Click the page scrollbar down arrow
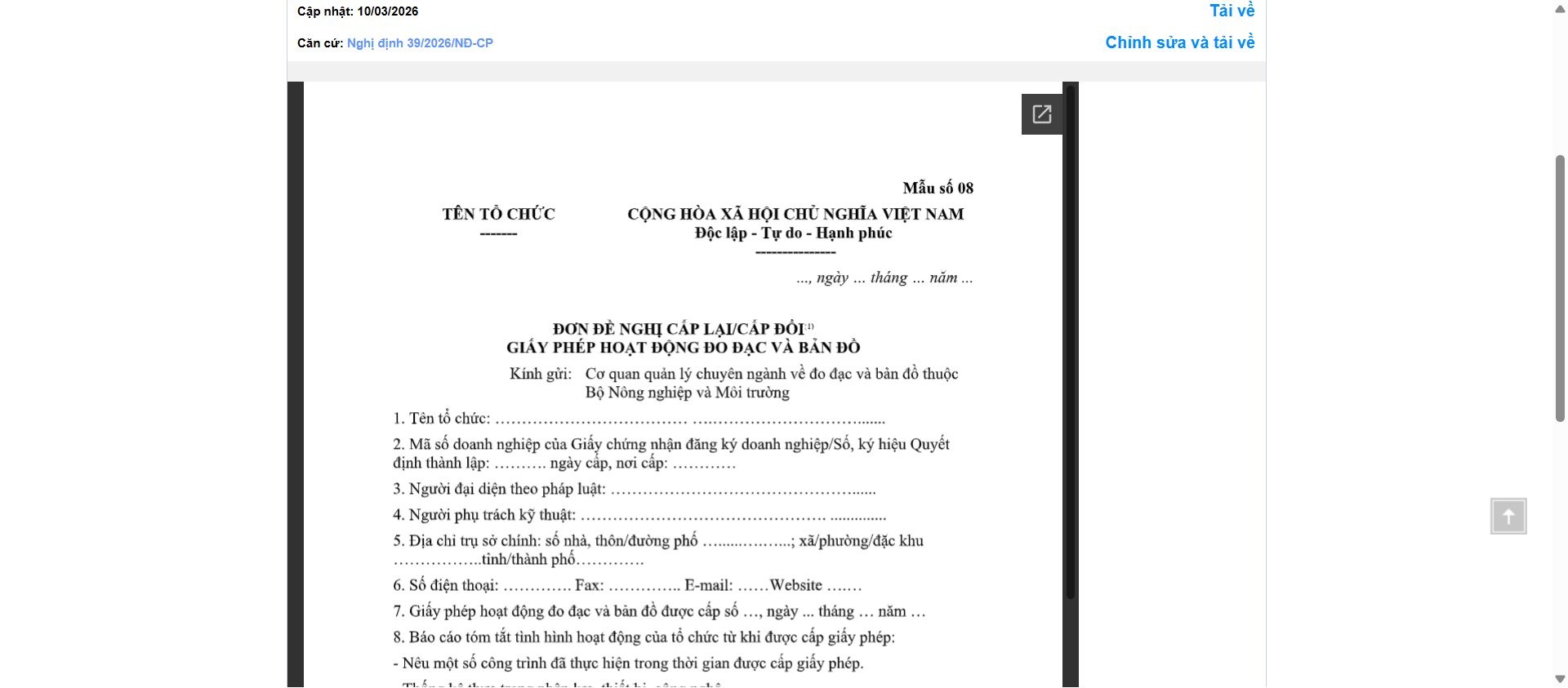The image size is (1568, 688). point(1560,680)
